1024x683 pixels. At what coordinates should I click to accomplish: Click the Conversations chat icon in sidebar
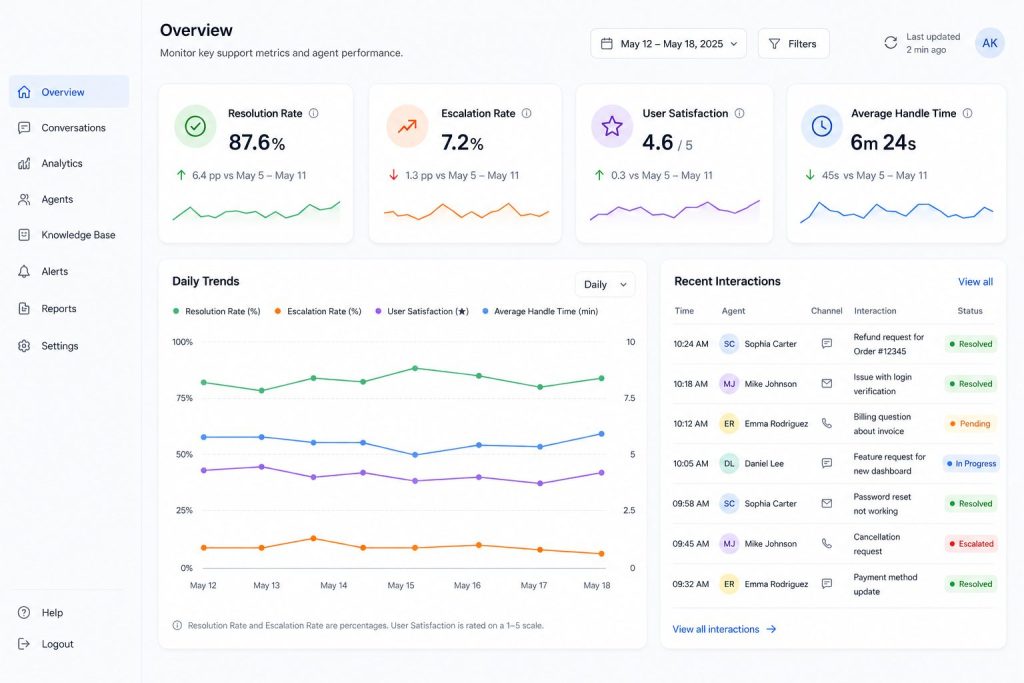pyautogui.click(x=24, y=128)
